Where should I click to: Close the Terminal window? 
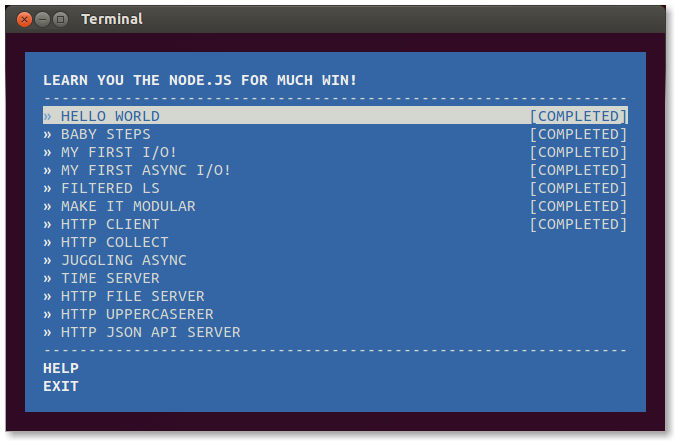[25, 19]
